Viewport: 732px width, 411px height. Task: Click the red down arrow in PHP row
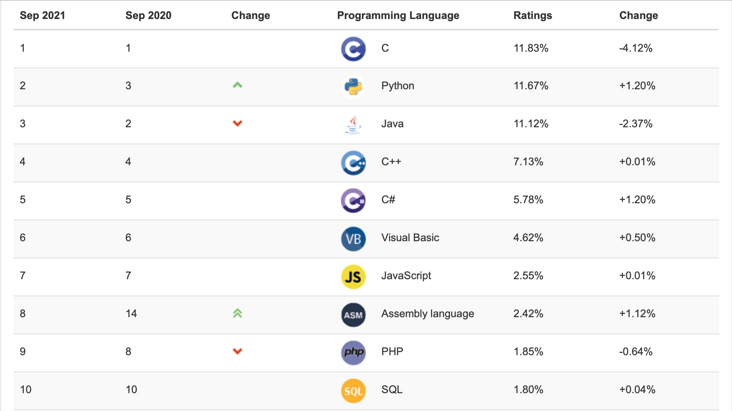coord(237,352)
